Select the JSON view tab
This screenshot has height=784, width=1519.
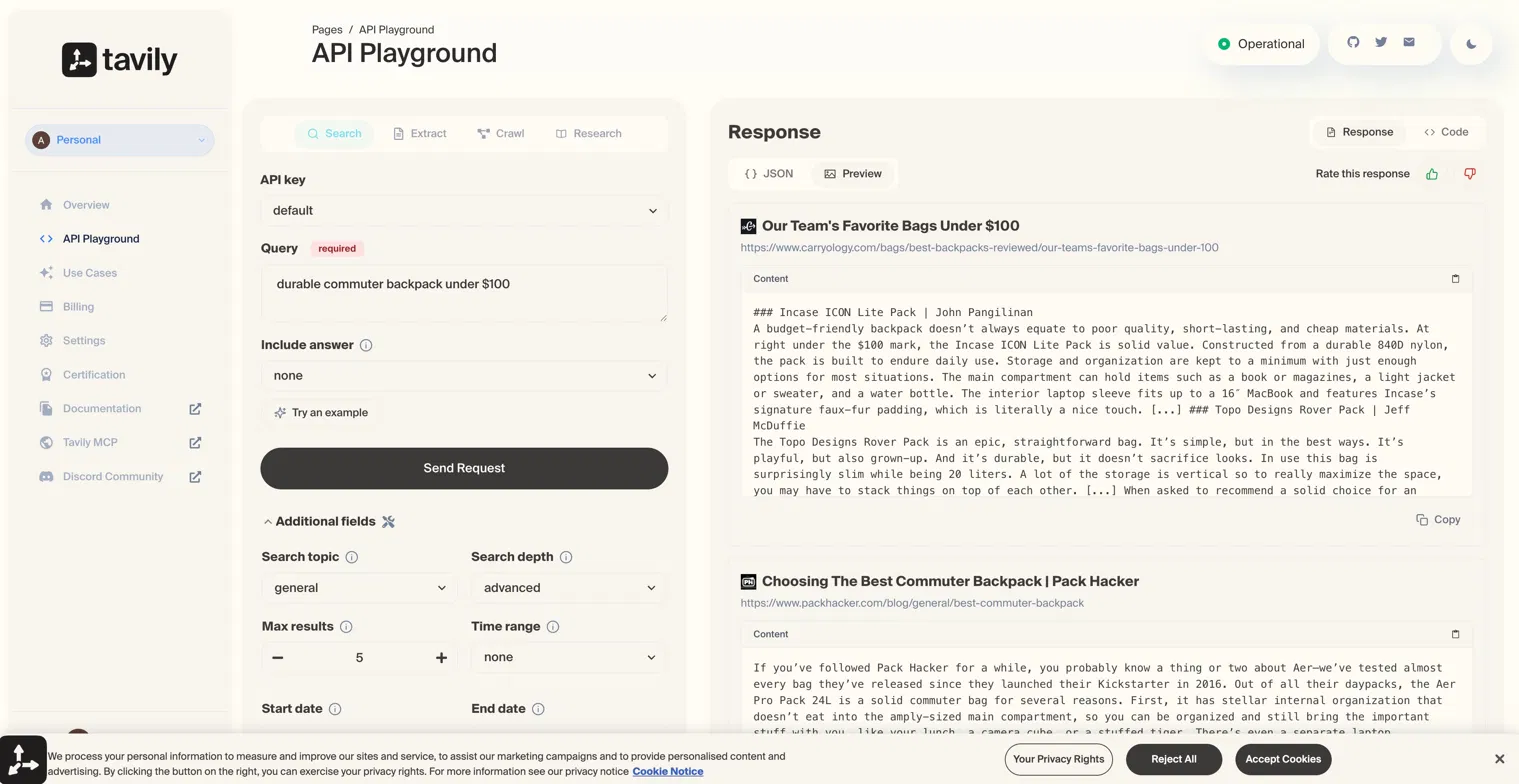point(769,174)
